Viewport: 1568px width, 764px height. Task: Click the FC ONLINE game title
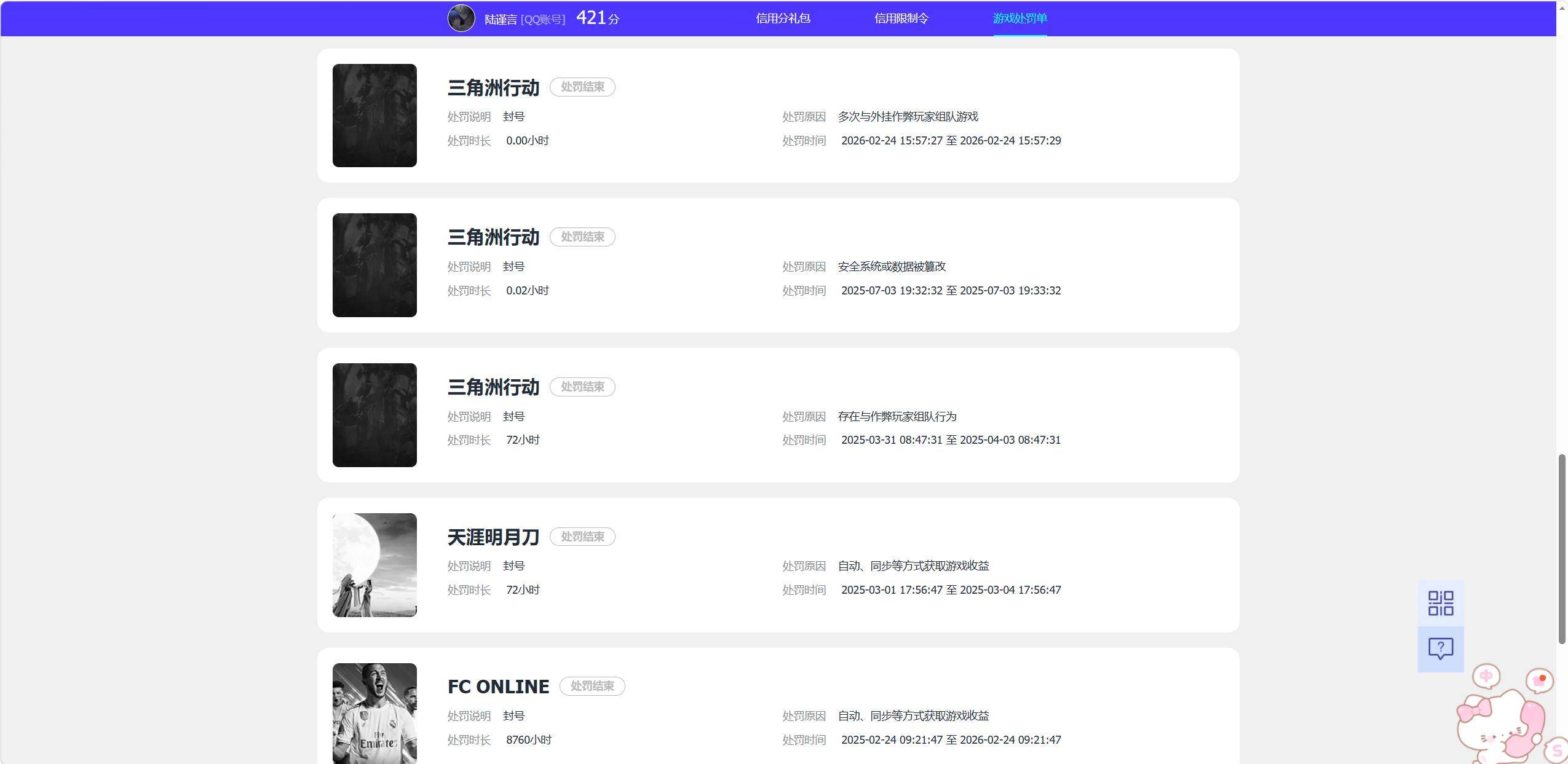pos(499,687)
